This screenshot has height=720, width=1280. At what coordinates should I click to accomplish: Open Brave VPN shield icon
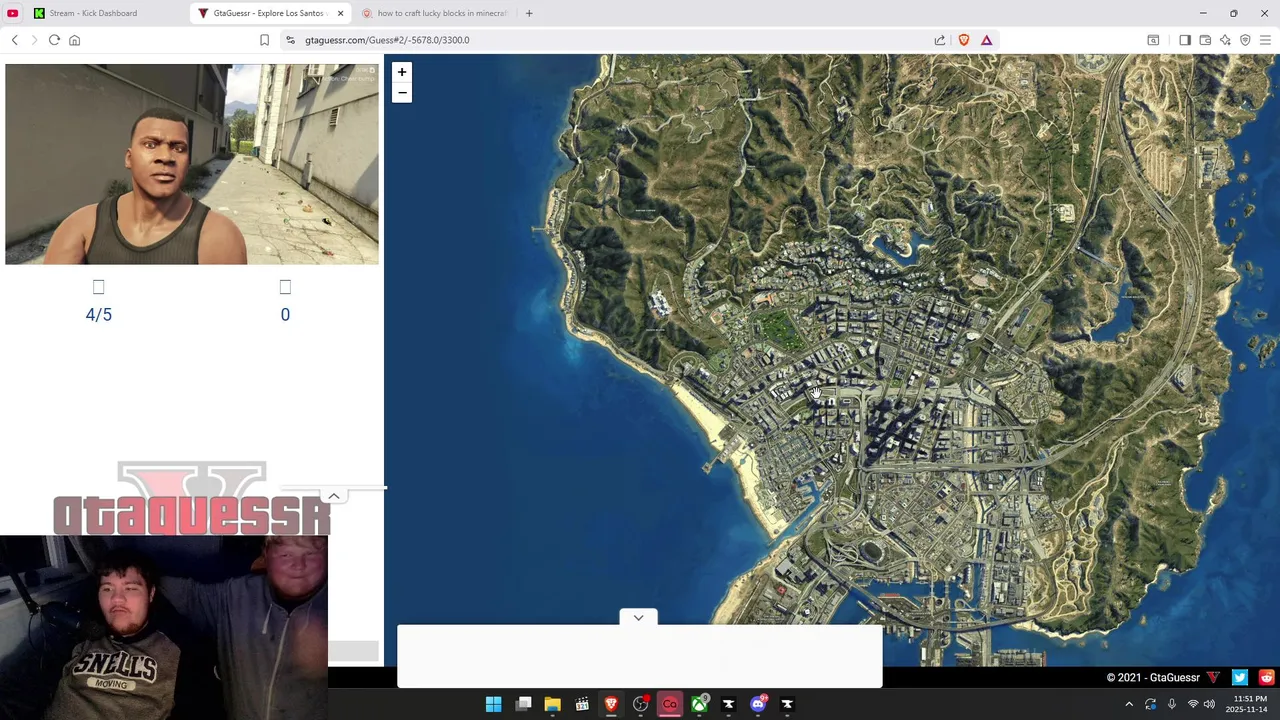pyautogui.click(x=1245, y=40)
